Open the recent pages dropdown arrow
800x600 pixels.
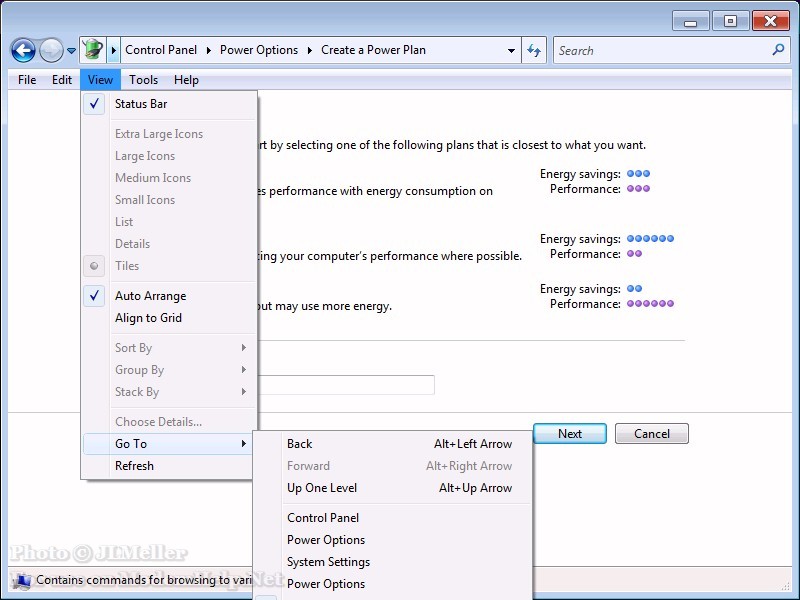click(71, 51)
